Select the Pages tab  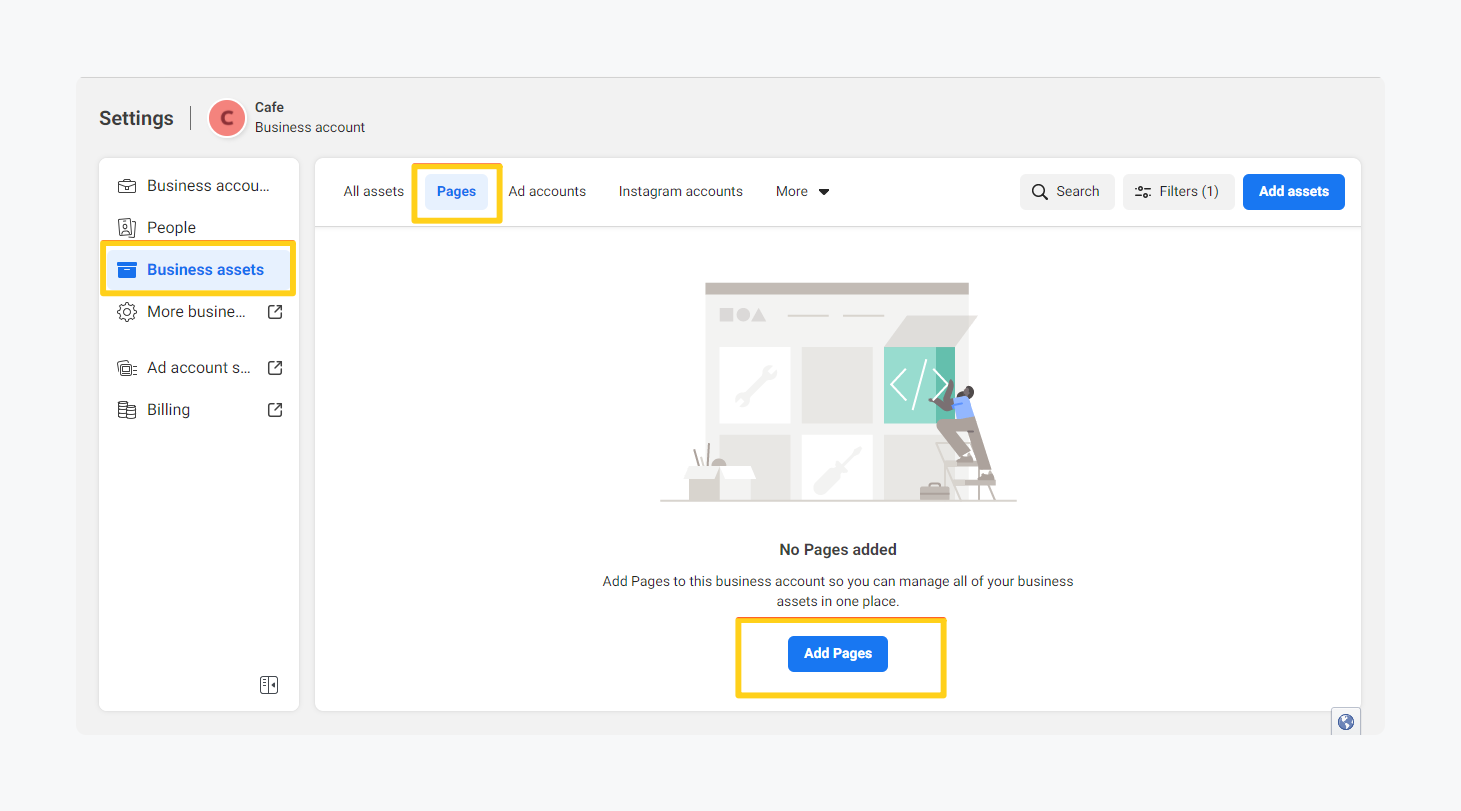click(x=456, y=192)
